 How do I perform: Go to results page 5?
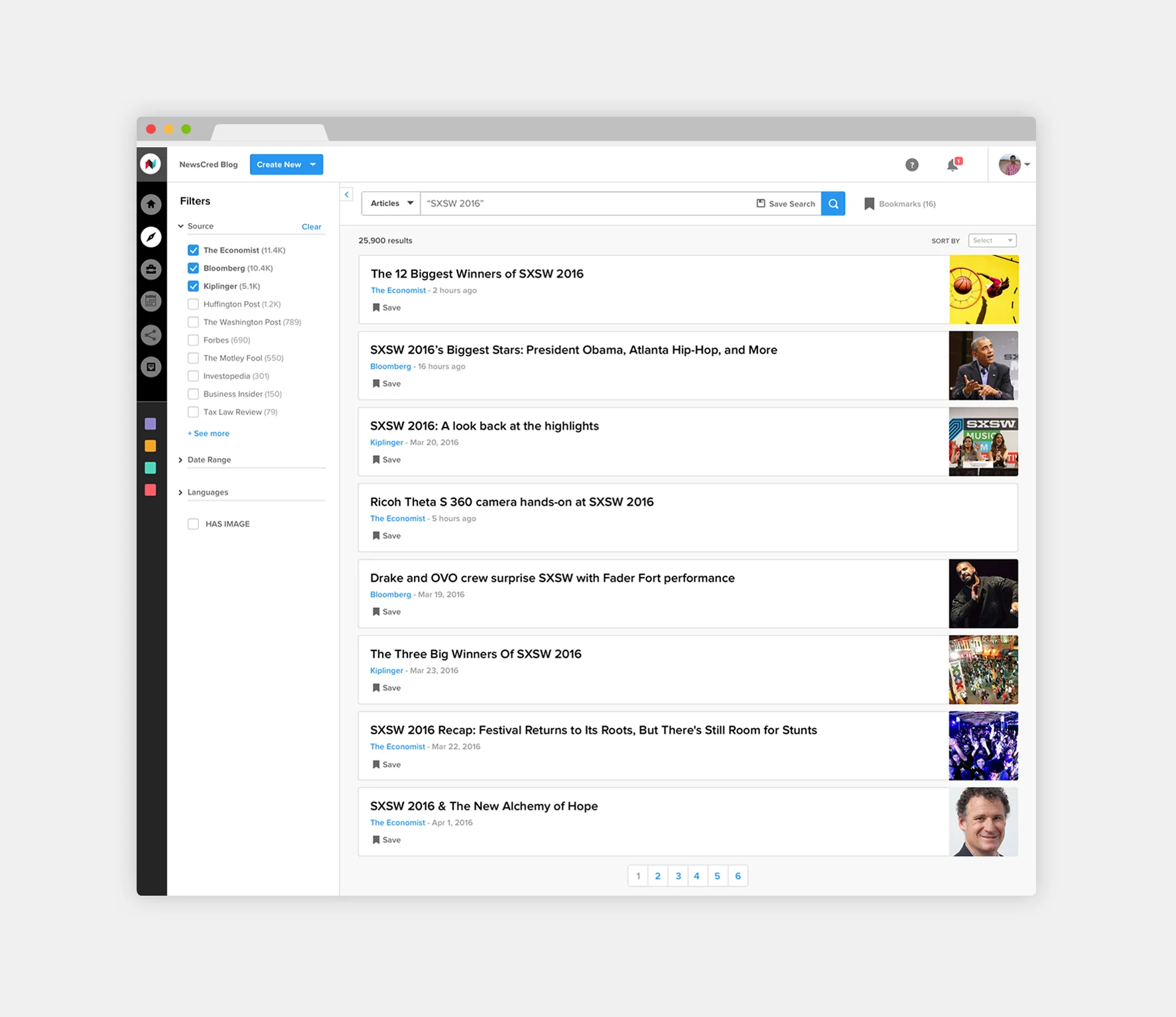[x=718, y=876]
